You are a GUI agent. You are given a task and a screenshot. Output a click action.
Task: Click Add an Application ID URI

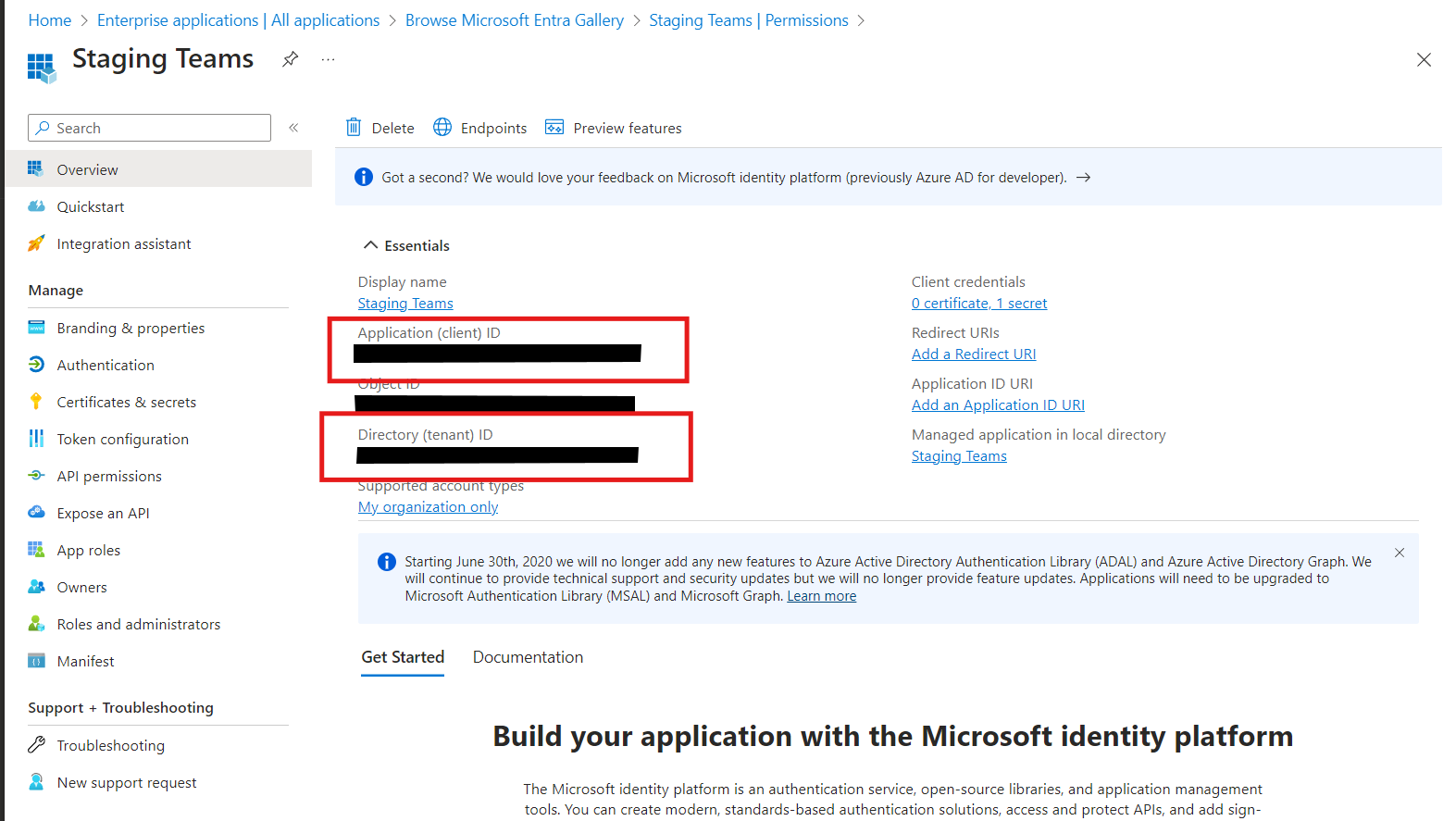click(998, 405)
